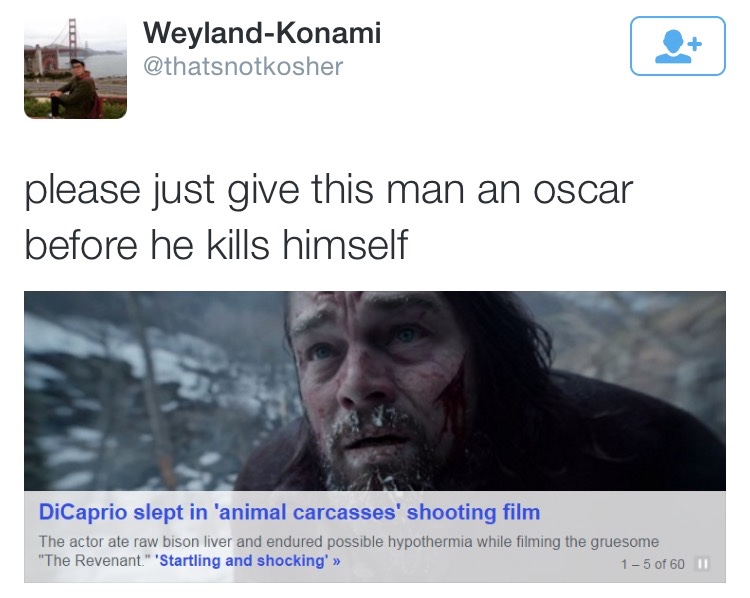Open the DiCaprio 'animal carcasses' headline
750x598 pixels.
(289, 513)
